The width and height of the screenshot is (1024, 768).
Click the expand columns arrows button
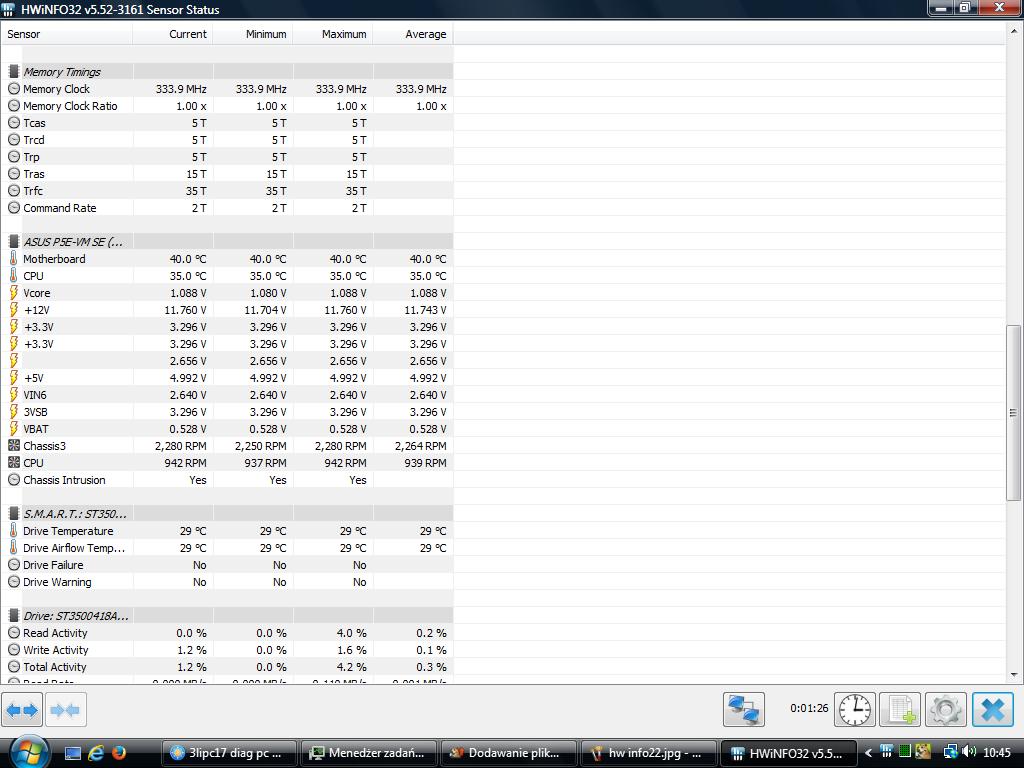coord(22,710)
